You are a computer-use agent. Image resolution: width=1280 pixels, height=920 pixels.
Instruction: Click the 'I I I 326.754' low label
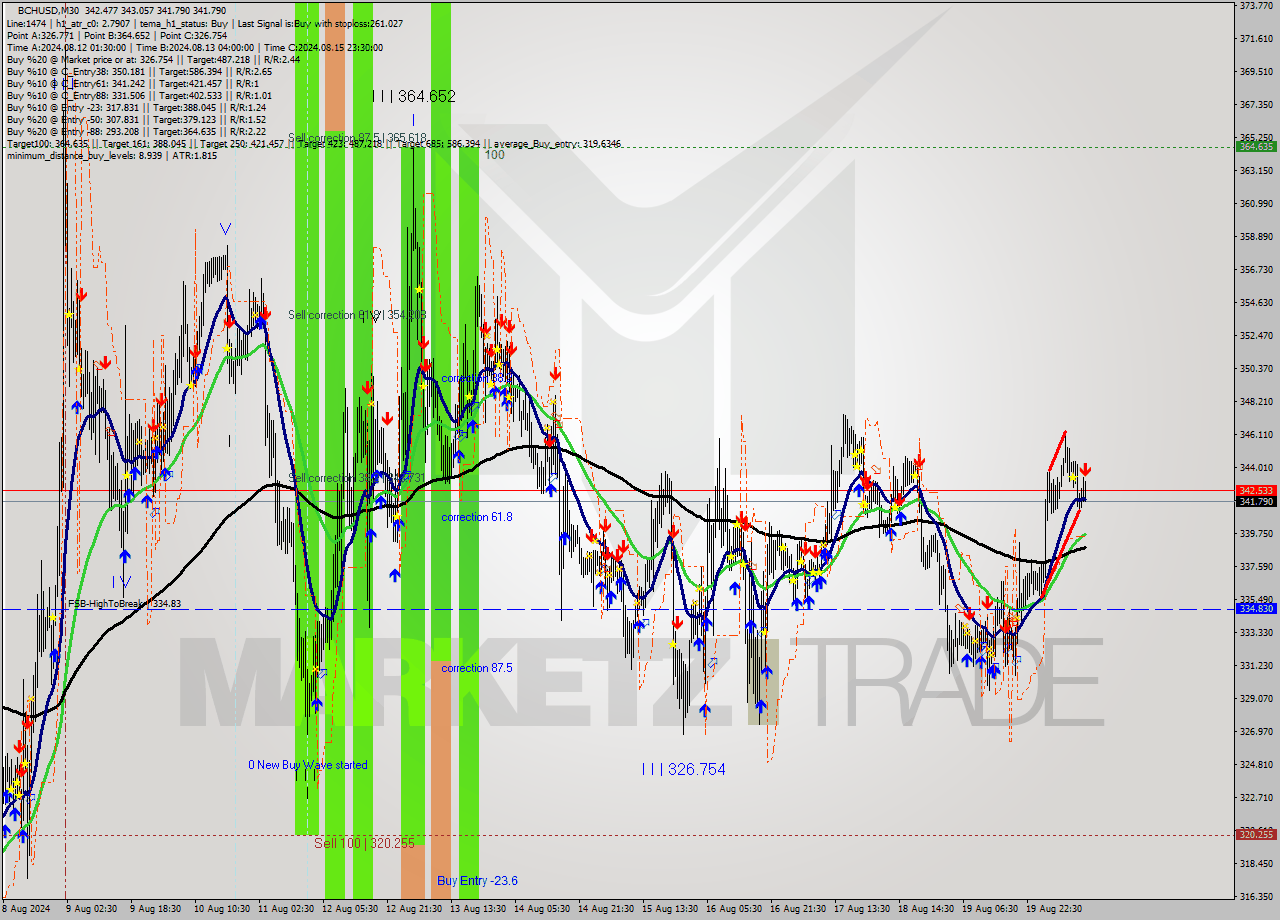pos(684,769)
